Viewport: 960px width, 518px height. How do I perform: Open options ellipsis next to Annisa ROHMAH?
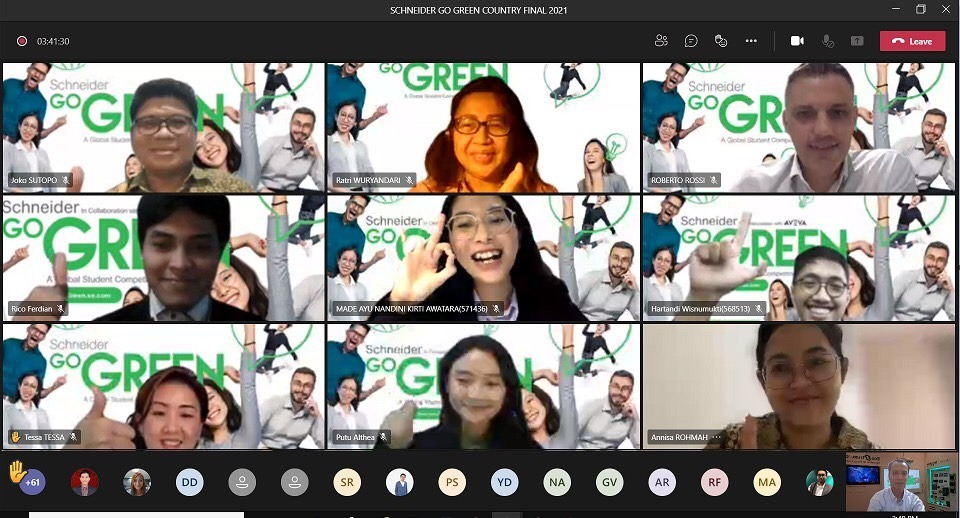716,437
